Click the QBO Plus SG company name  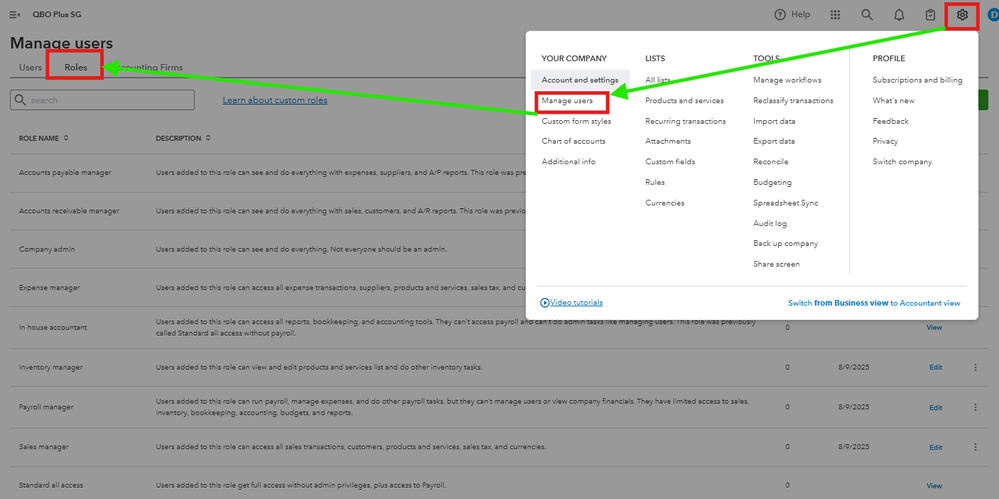(x=57, y=15)
